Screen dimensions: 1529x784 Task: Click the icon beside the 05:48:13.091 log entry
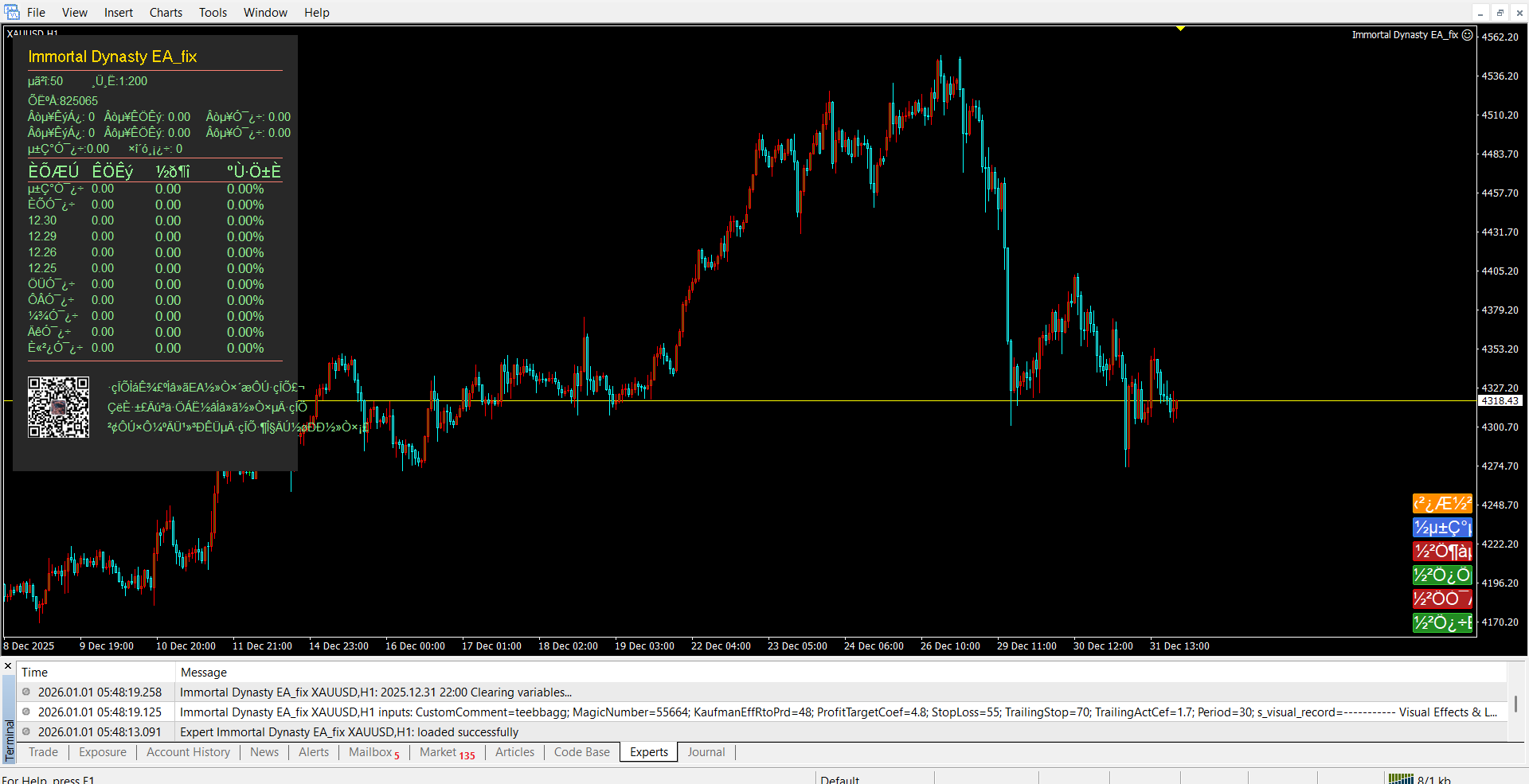[x=26, y=732]
